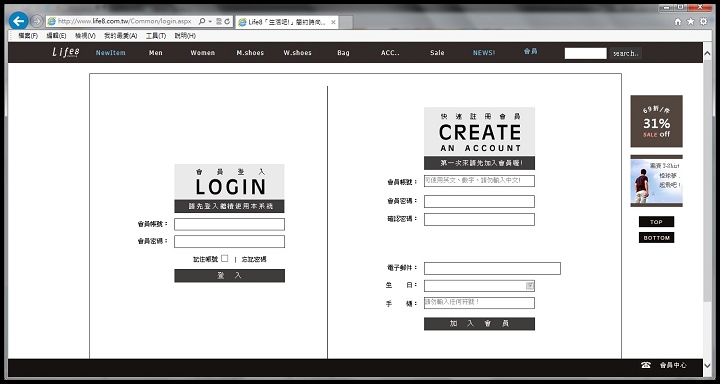Open the 31% SALE off banner
Viewport: 720px width, 384px height.
pyautogui.click(x=656, y=121)
